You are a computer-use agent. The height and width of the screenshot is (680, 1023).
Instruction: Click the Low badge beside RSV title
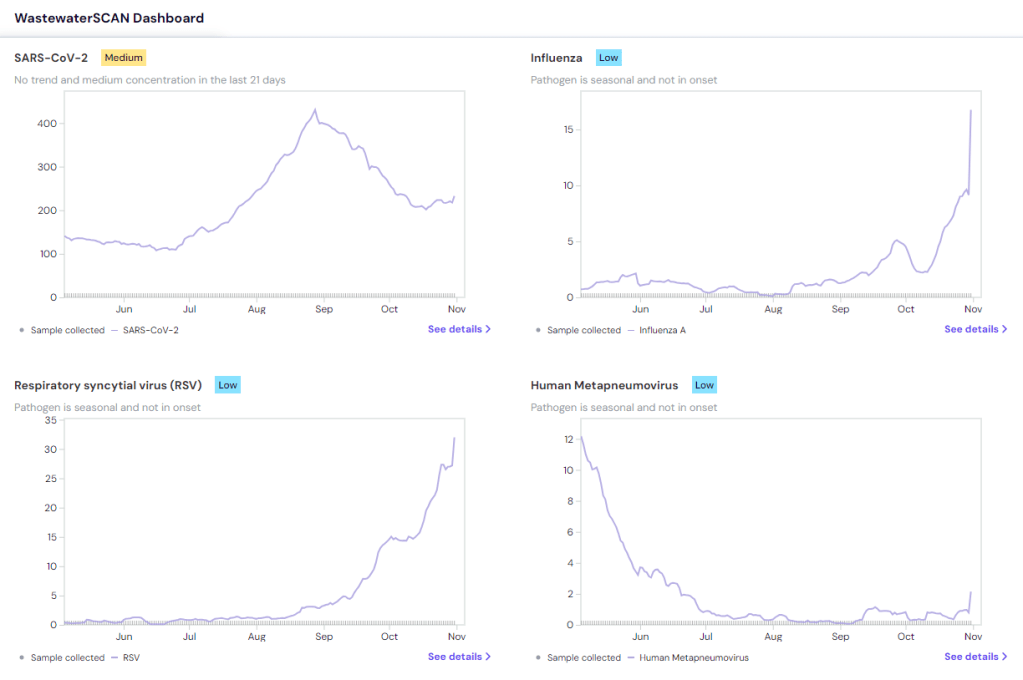pos(228,385)
